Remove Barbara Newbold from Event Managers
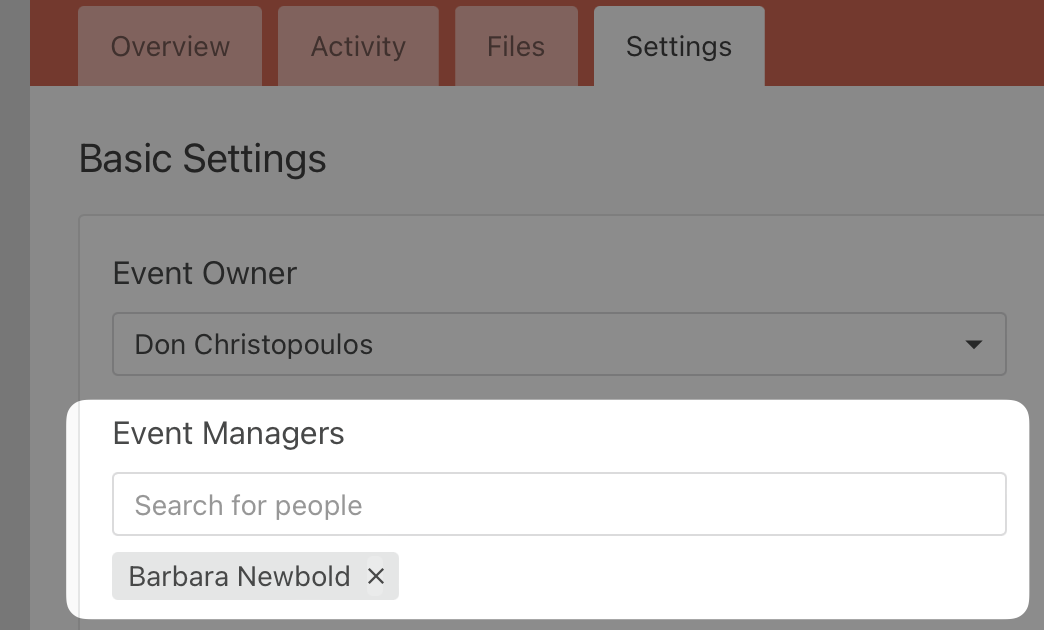This screenshot has width=1044, height=630. pyautogui.click(x=376, y=576)
